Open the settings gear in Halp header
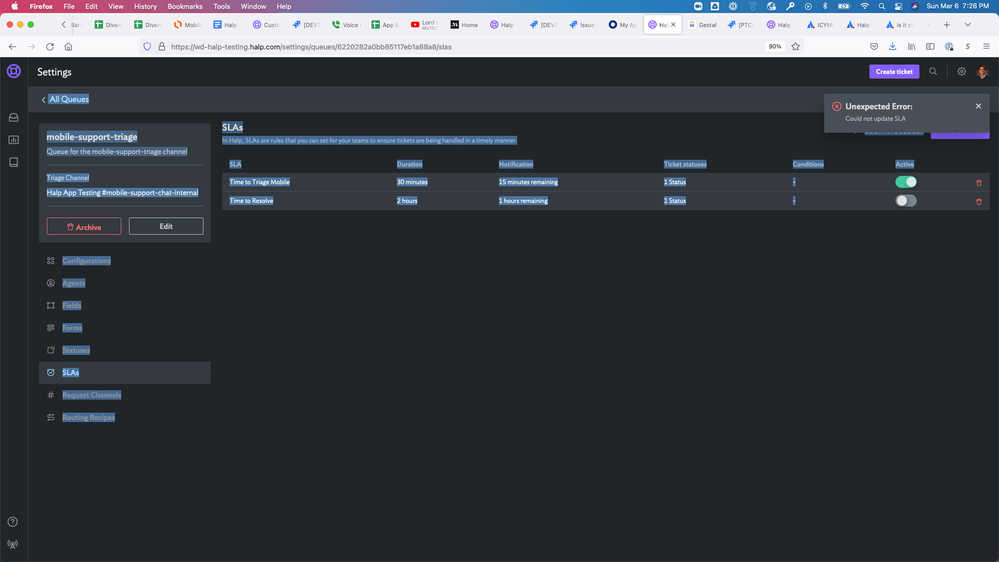The width and height of the screenshot is (999, 562). (x=961, y=72)
